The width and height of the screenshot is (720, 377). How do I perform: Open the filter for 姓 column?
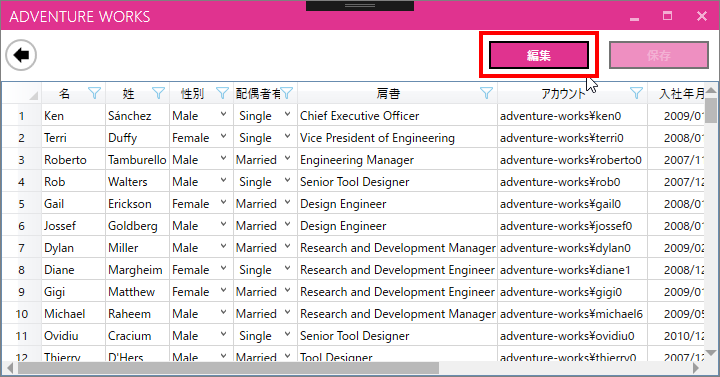[x=158, y=94]
